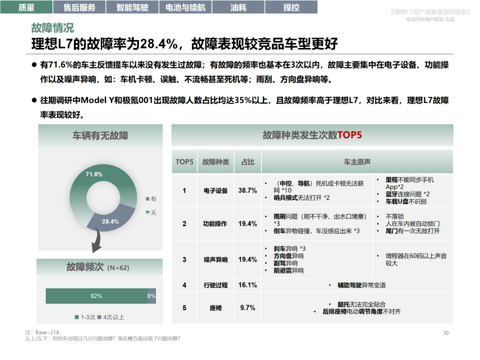Click the 4次以上 legend entry
Screen dimensions: 480x360
(x=111, y=317)
